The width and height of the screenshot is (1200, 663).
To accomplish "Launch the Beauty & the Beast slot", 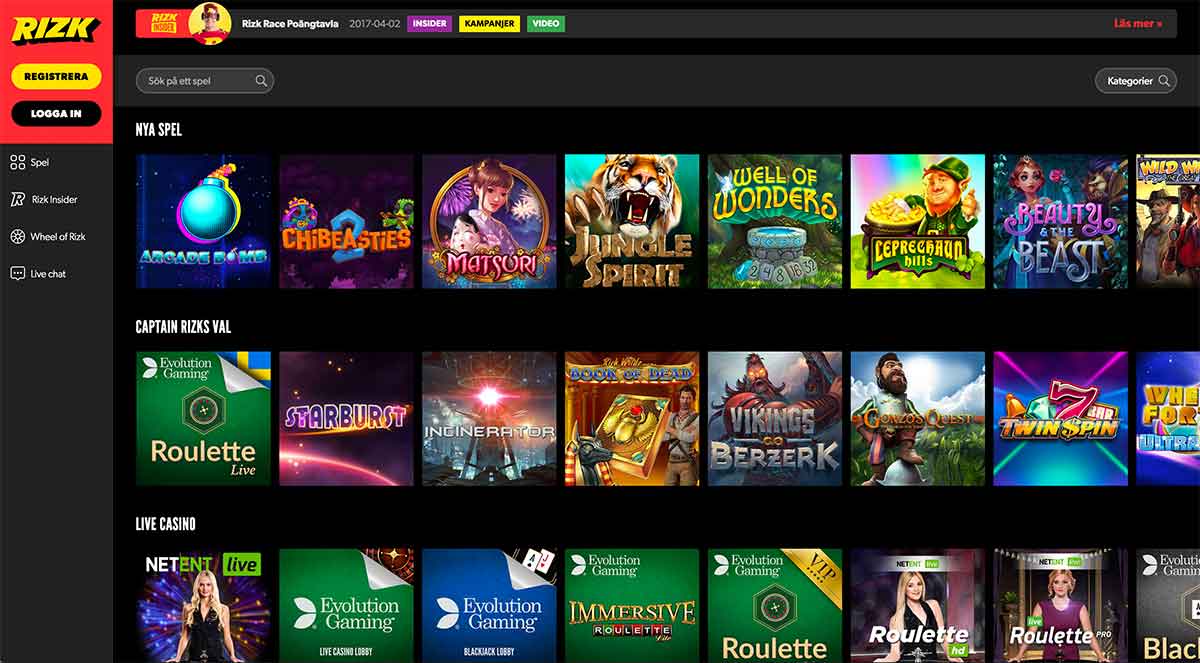I will (1061, 221).
